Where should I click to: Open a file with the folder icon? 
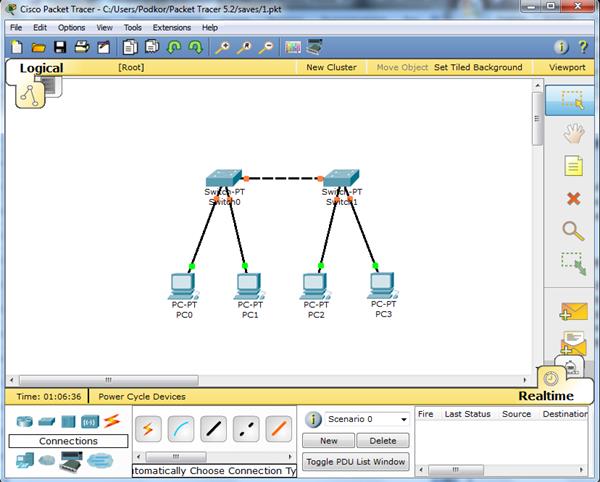click(x=38, y=48)
